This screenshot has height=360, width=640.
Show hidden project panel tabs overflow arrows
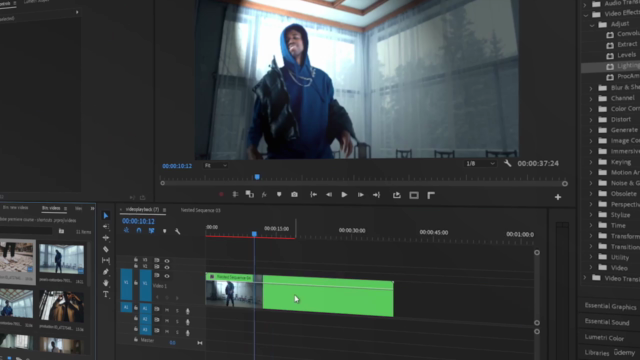click(92, 209)
